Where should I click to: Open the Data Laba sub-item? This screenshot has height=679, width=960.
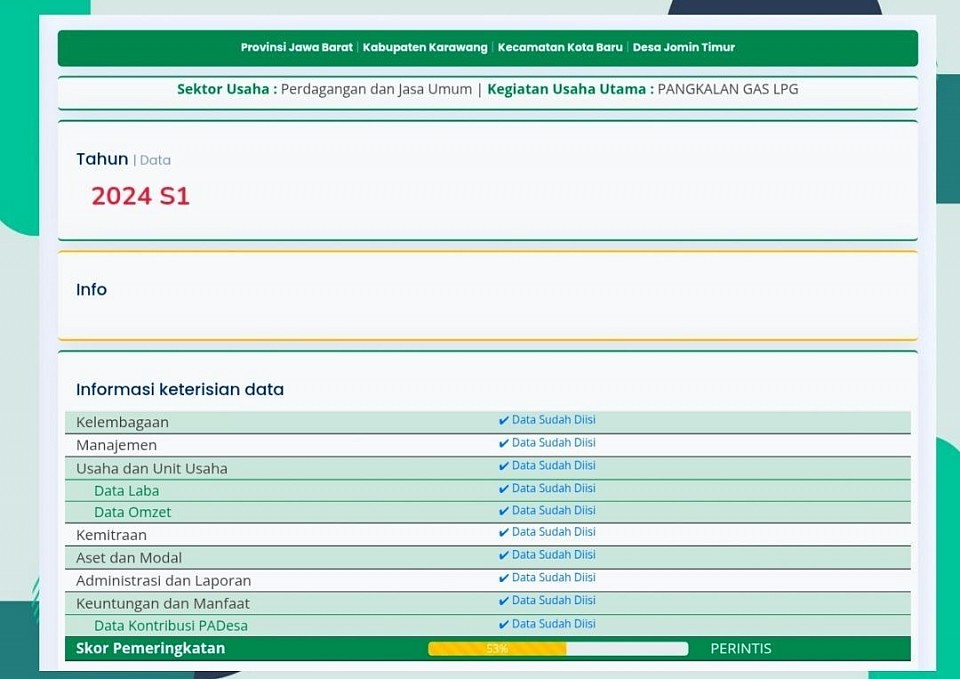click(x=127, y=491)
